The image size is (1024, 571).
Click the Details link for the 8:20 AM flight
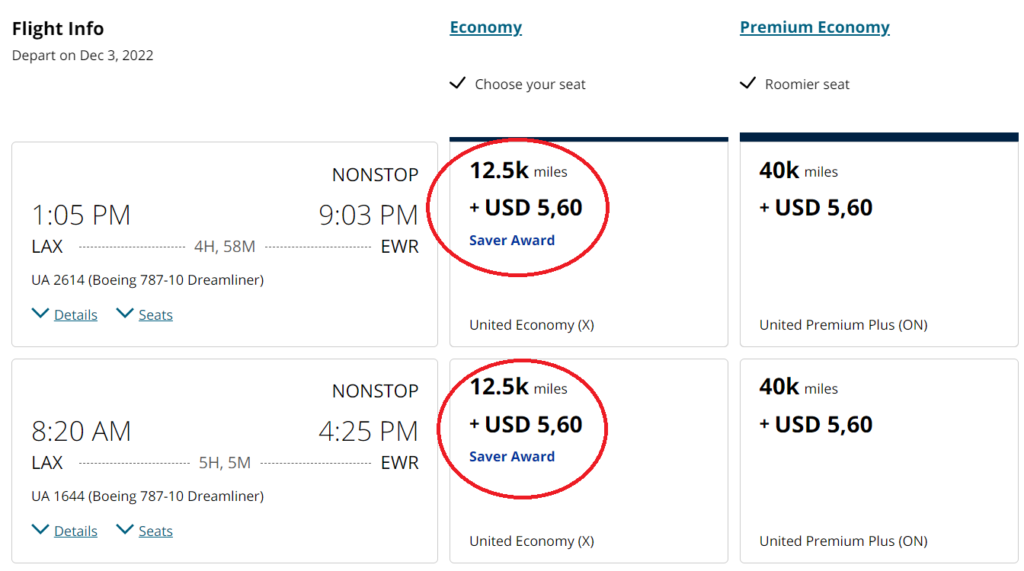76,531
